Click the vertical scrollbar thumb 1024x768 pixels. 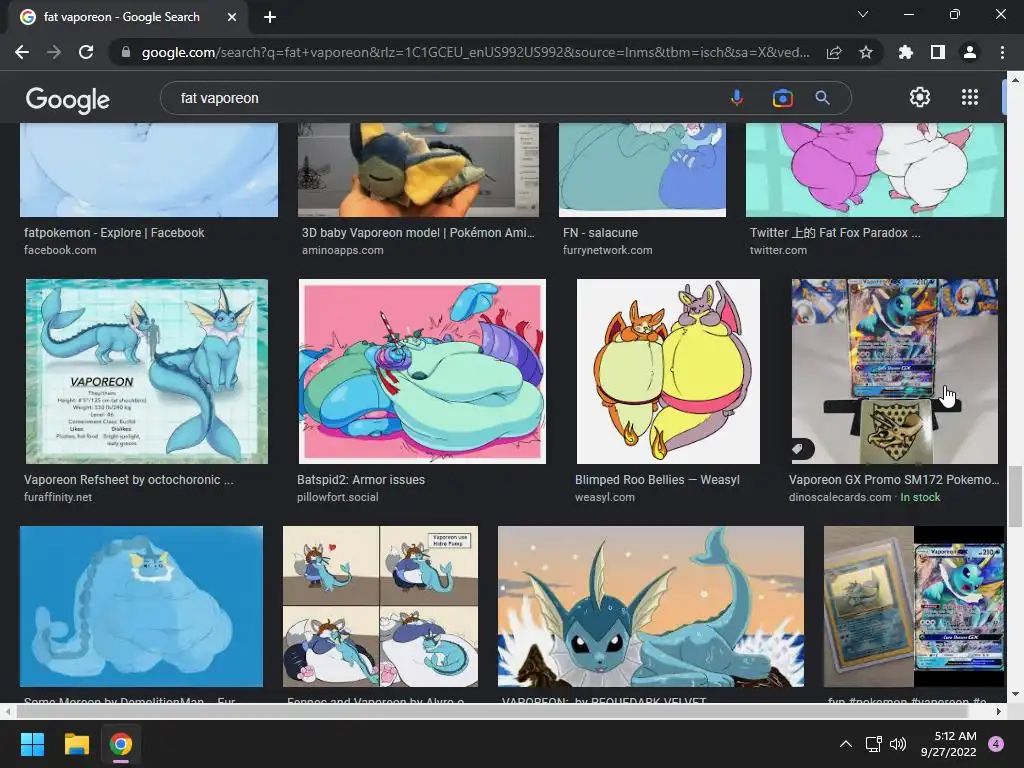point(1015,496)
